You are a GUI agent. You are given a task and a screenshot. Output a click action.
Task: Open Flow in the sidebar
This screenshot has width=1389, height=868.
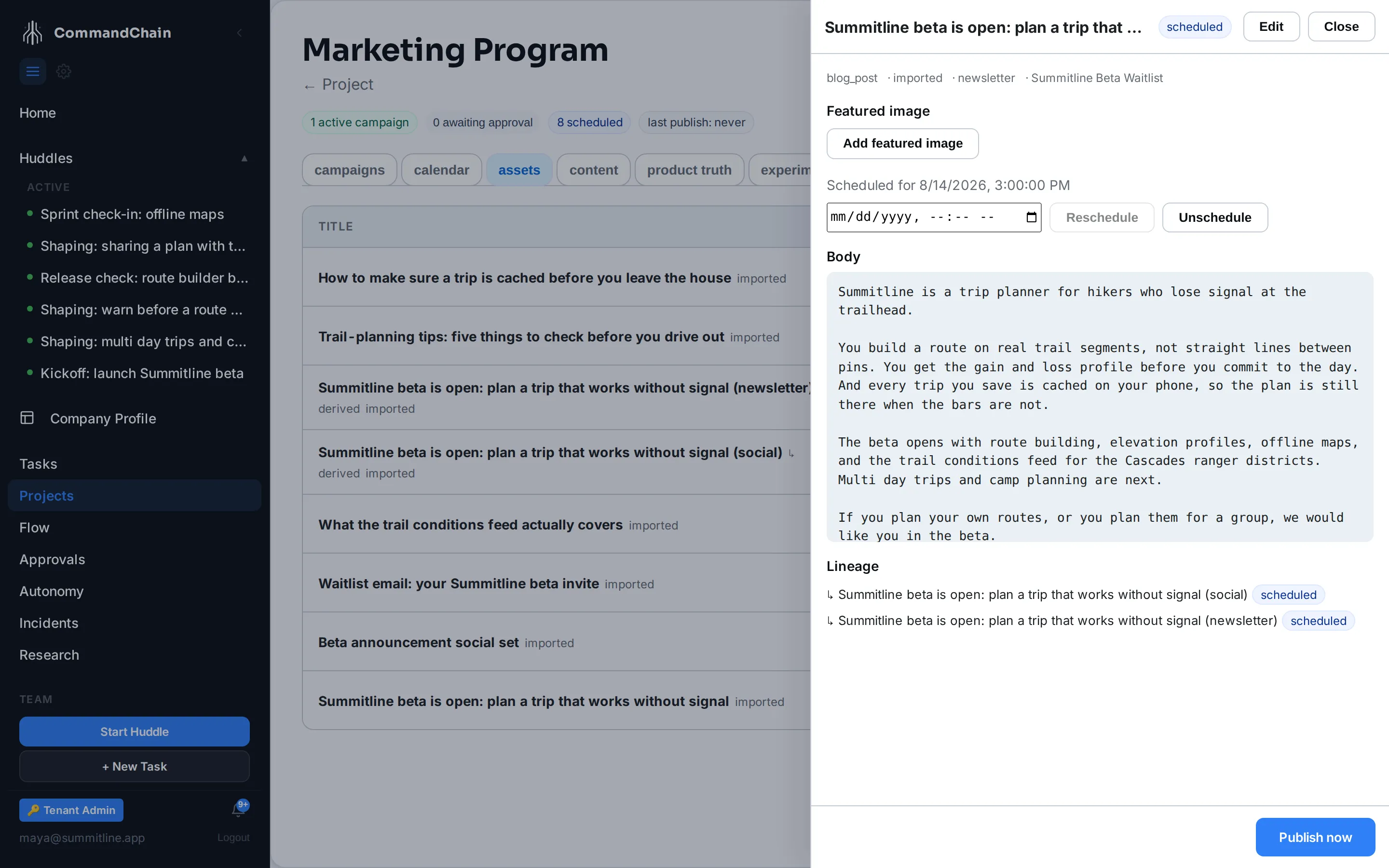(x=34, y=528)
